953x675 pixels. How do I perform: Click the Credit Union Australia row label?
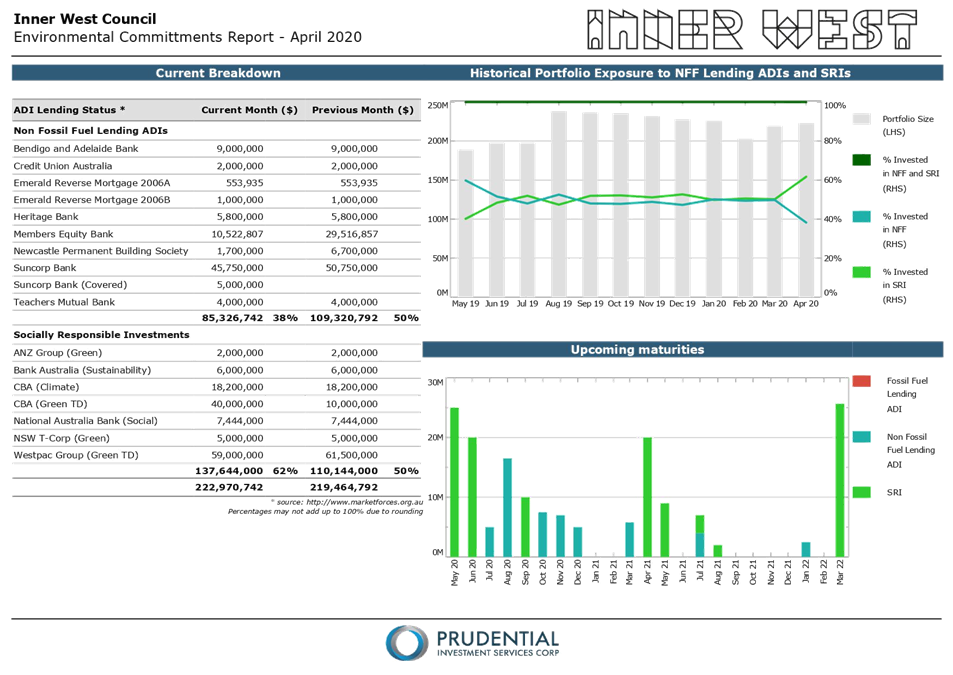tap(63, 166)
